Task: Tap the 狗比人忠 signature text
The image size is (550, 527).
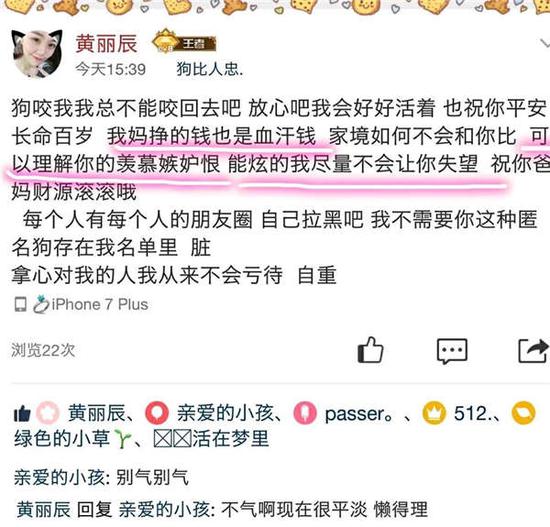Action: click(209, 69)
